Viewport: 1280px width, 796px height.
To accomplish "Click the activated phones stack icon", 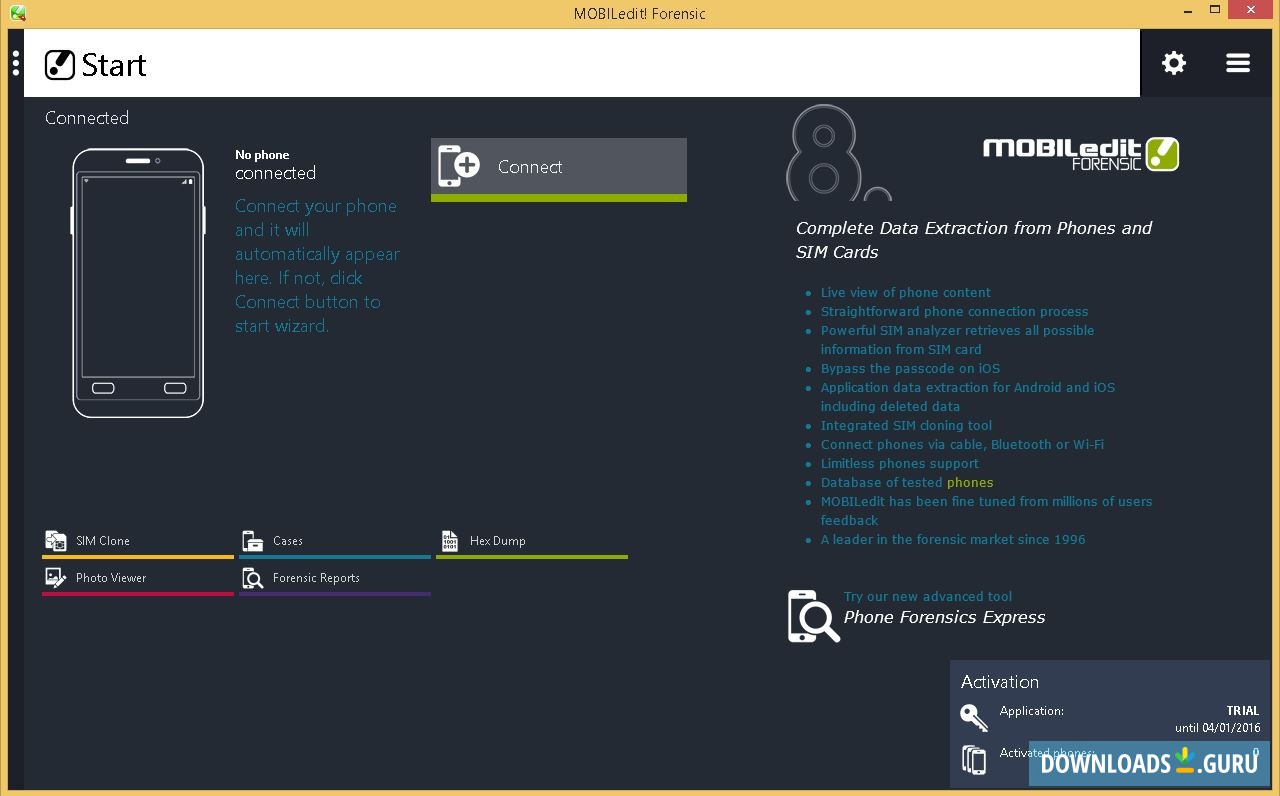I will [973, 758].
